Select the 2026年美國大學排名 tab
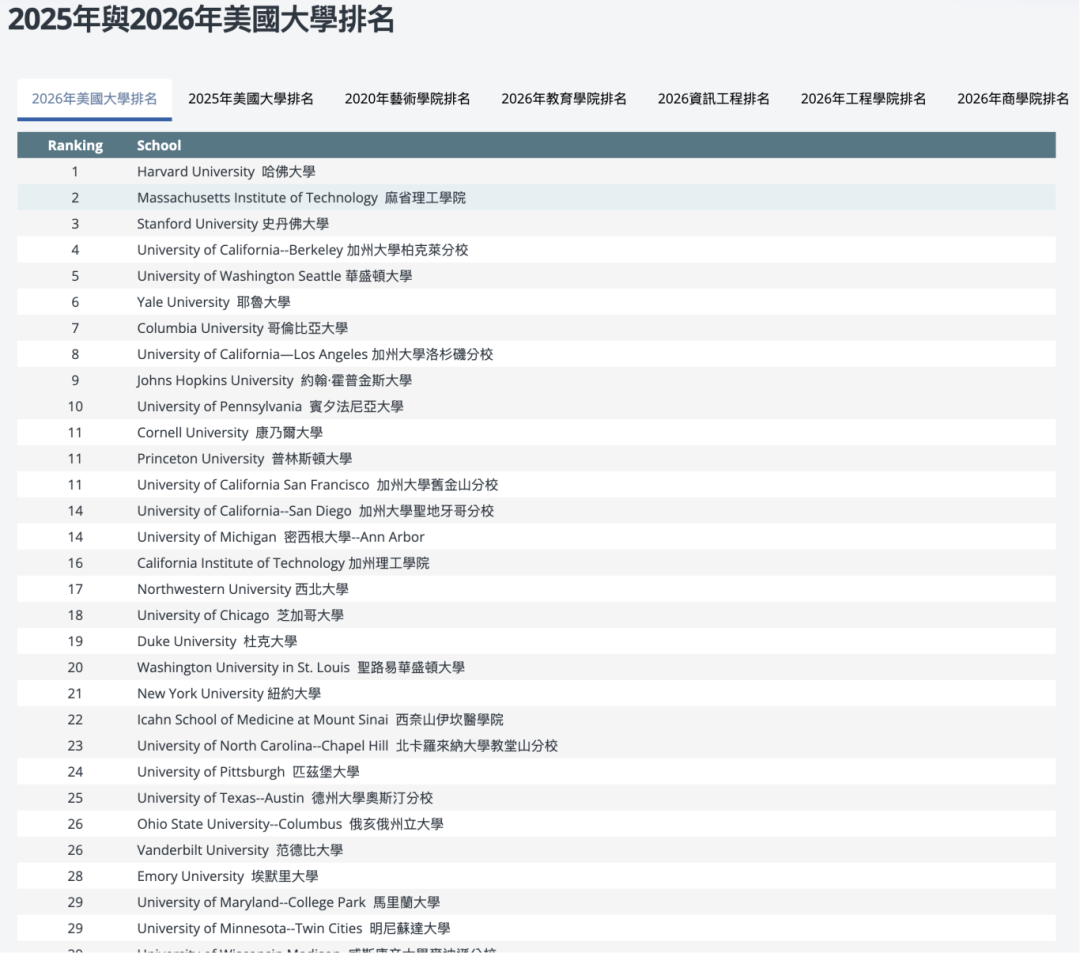The width and height of the screenshot is (1080, 953). pos(94,98)
